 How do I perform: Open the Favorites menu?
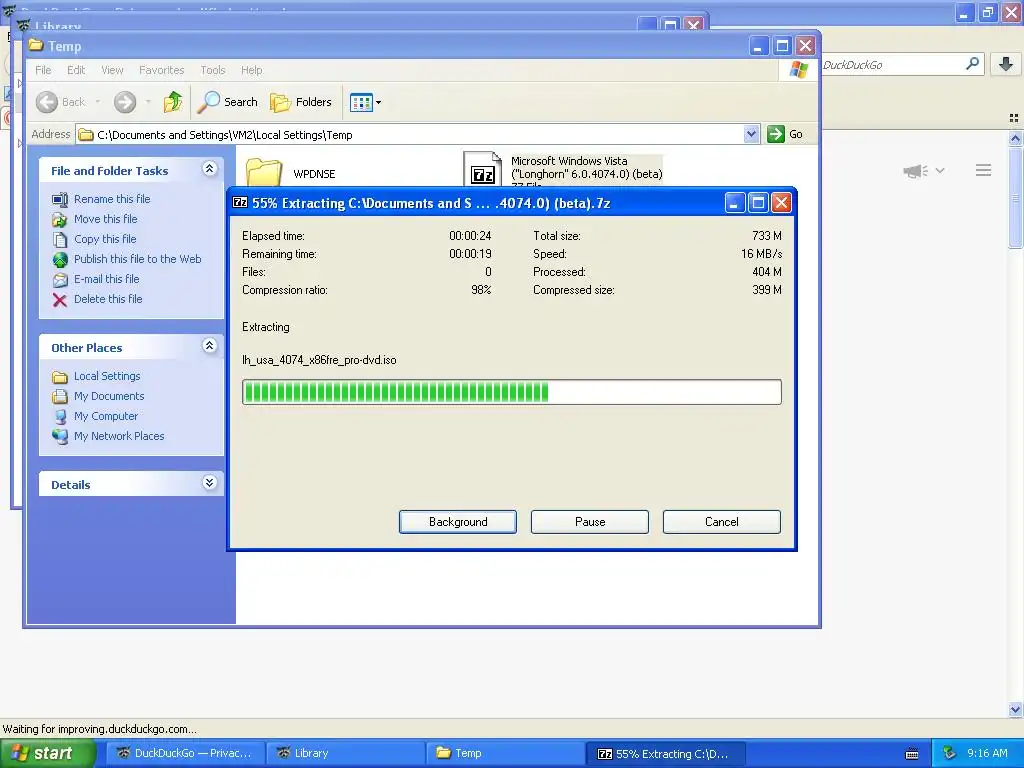(x=161, y=70)
